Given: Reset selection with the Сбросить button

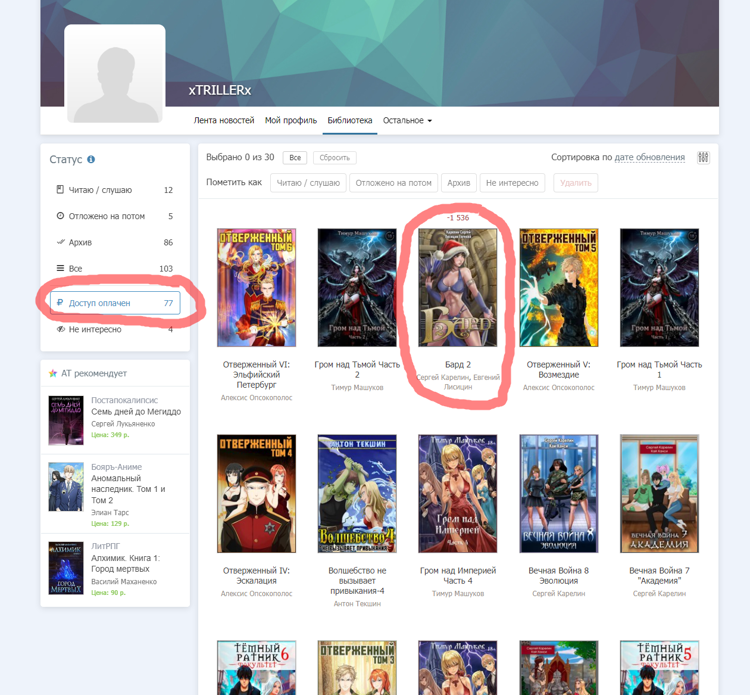Looking at the screenshot, I should pos(334,158).
